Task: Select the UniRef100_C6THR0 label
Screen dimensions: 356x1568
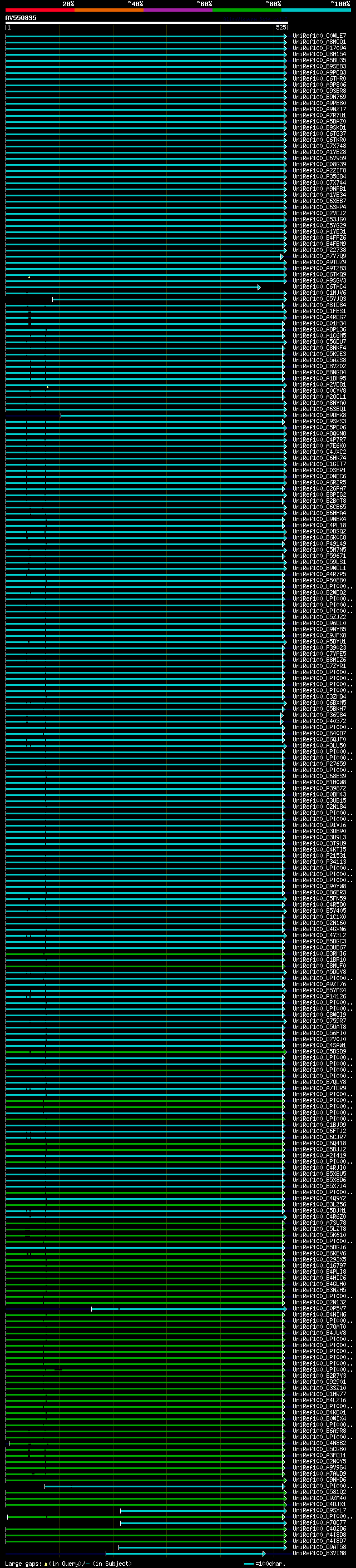Action: pos(319,78)
